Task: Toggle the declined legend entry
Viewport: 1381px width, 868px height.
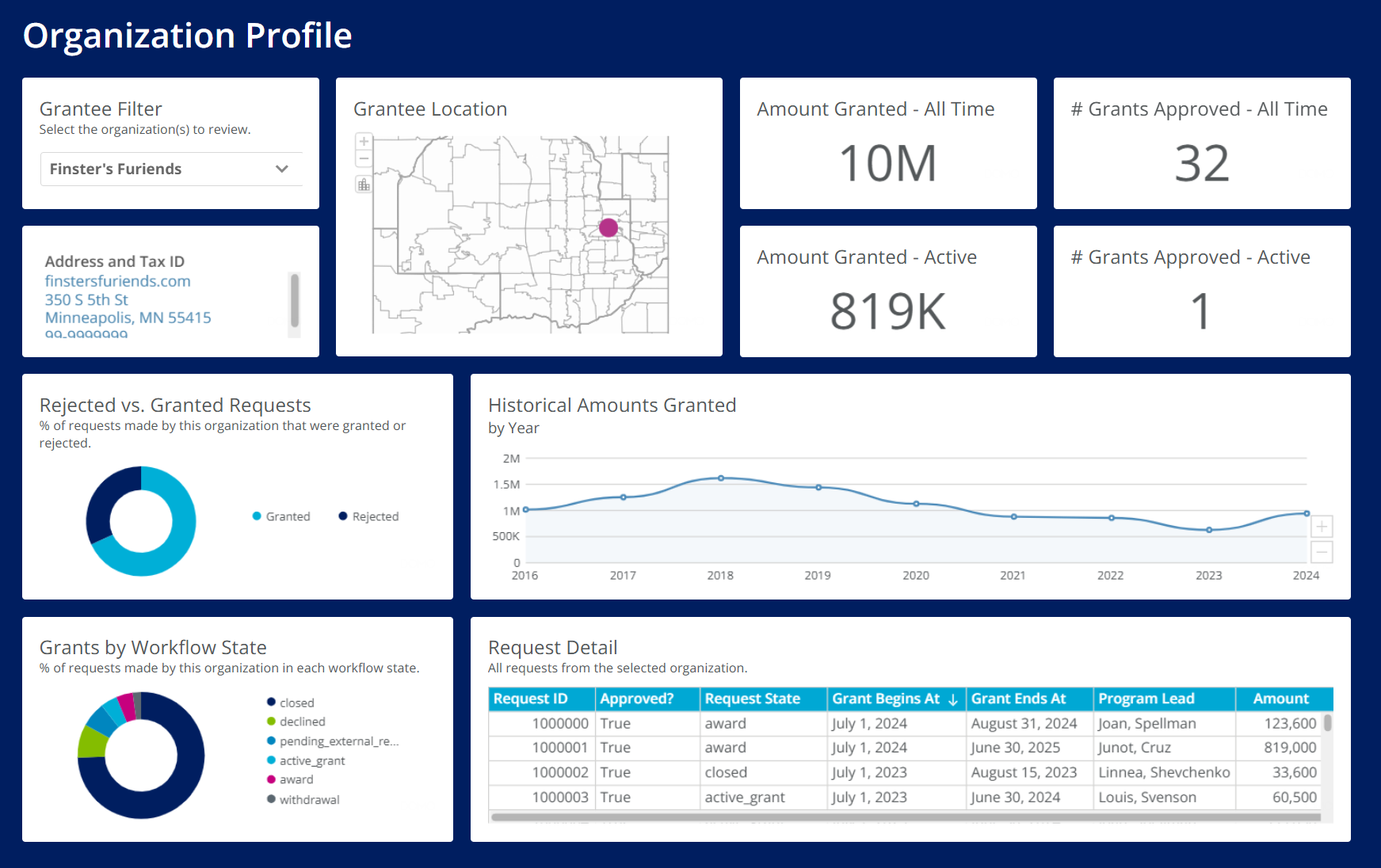Action: tap(296, 721)
